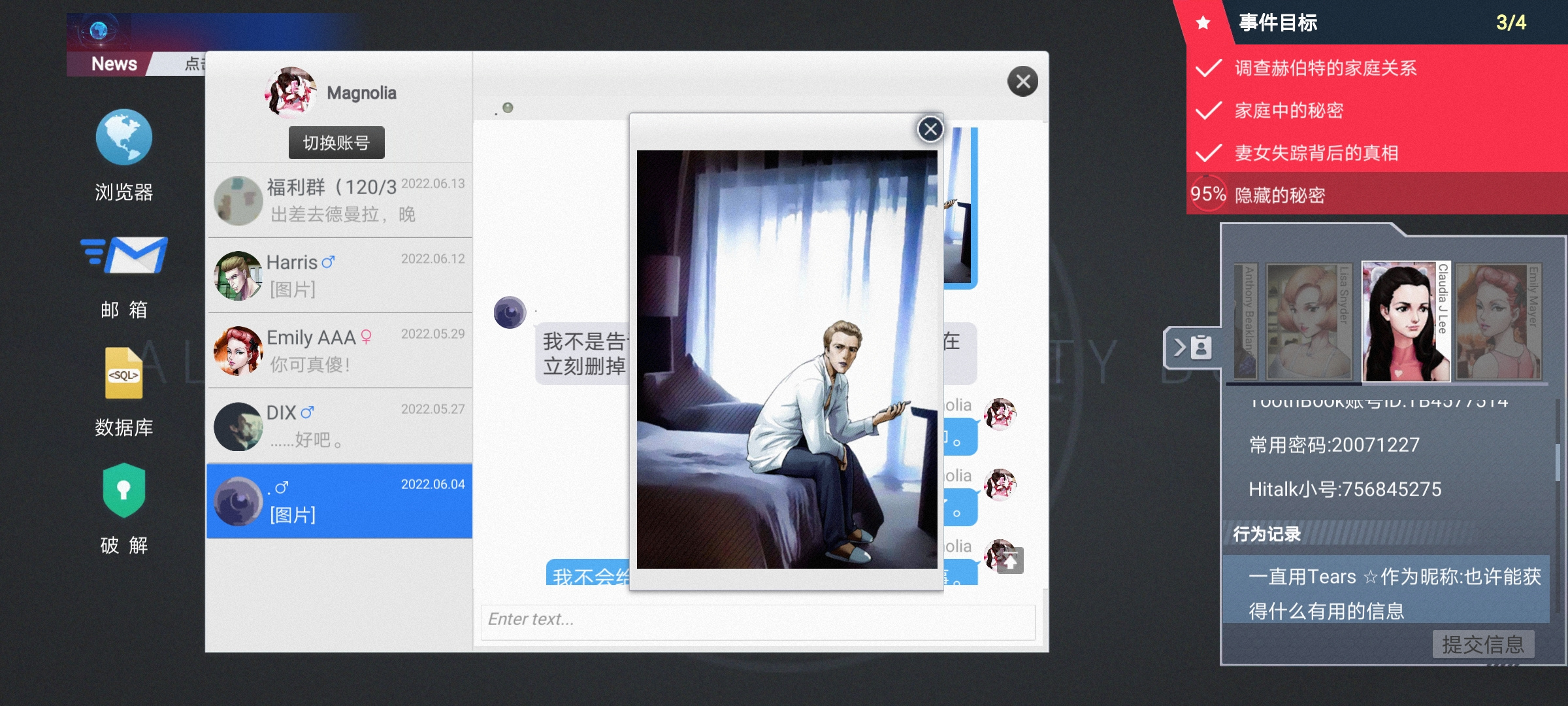Click the Hitalk小号:756845275 entry
The width and height of the screenshot is (1568, 706).
[1345, 490]
